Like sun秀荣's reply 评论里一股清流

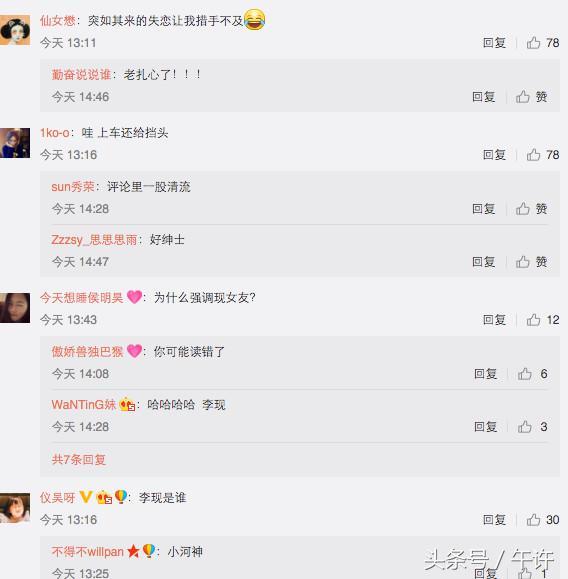pyautogui.click(x=531, y=209)
